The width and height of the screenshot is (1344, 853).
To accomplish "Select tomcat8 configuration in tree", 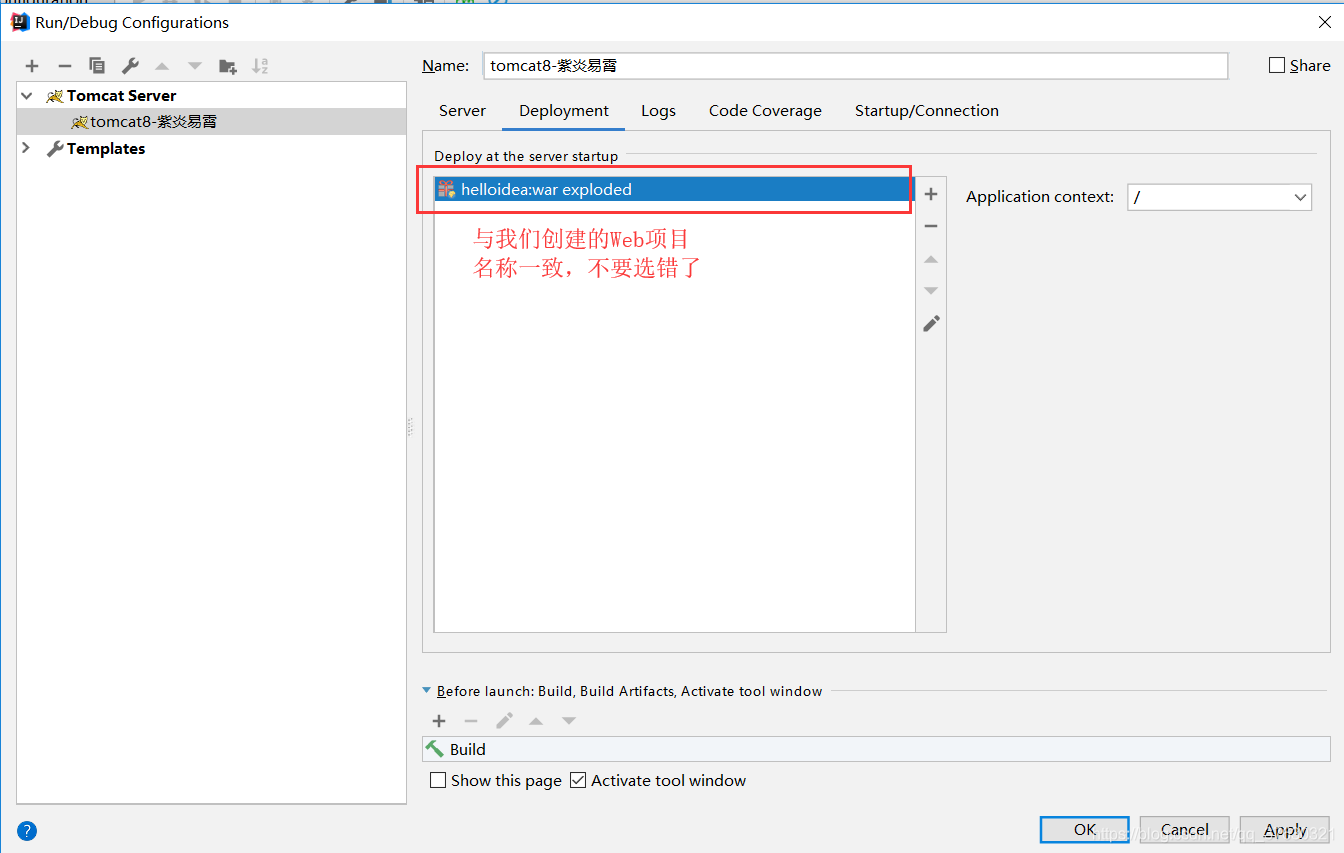I will 212,122.
